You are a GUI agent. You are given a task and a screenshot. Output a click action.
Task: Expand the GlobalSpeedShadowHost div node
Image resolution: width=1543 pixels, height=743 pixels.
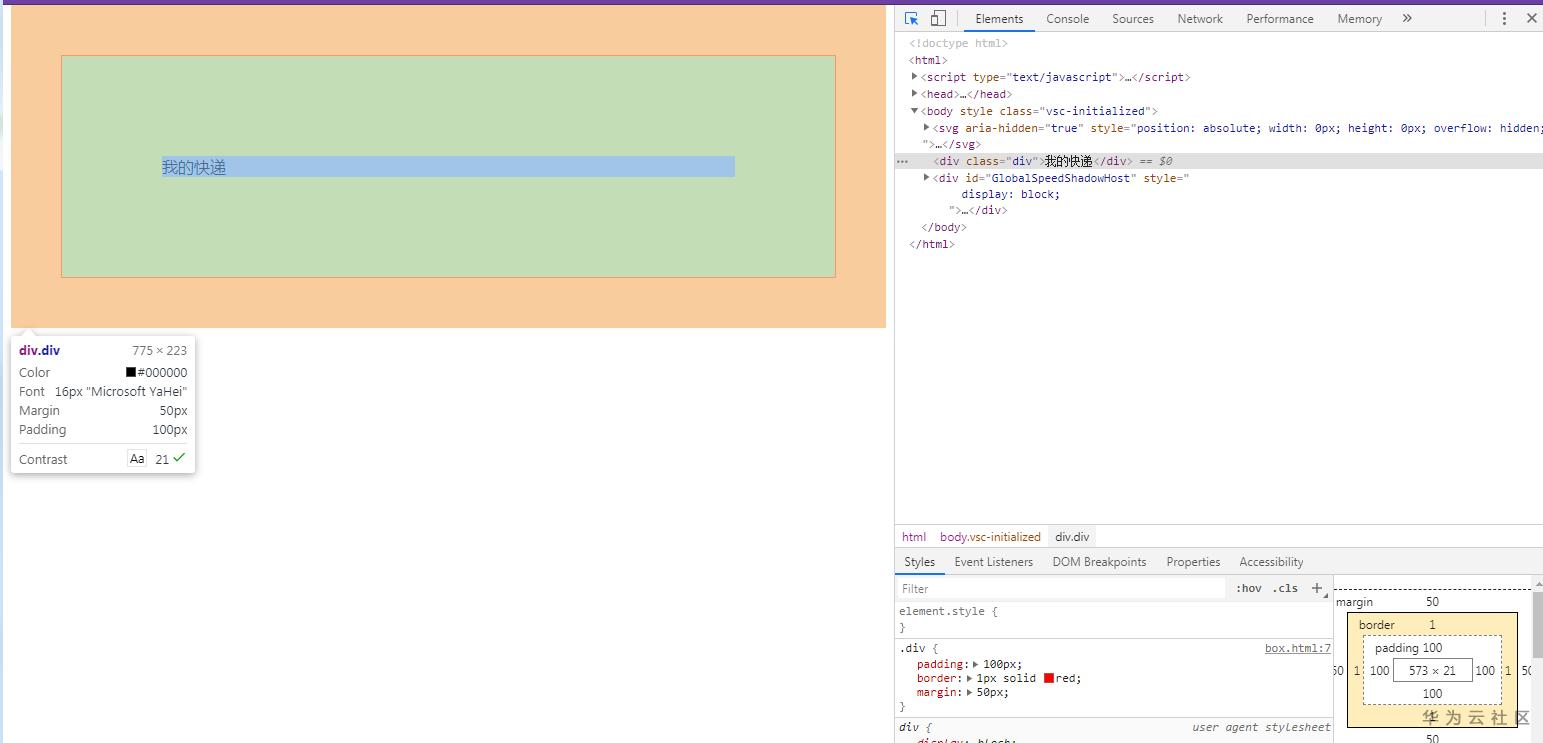[926, 177]
